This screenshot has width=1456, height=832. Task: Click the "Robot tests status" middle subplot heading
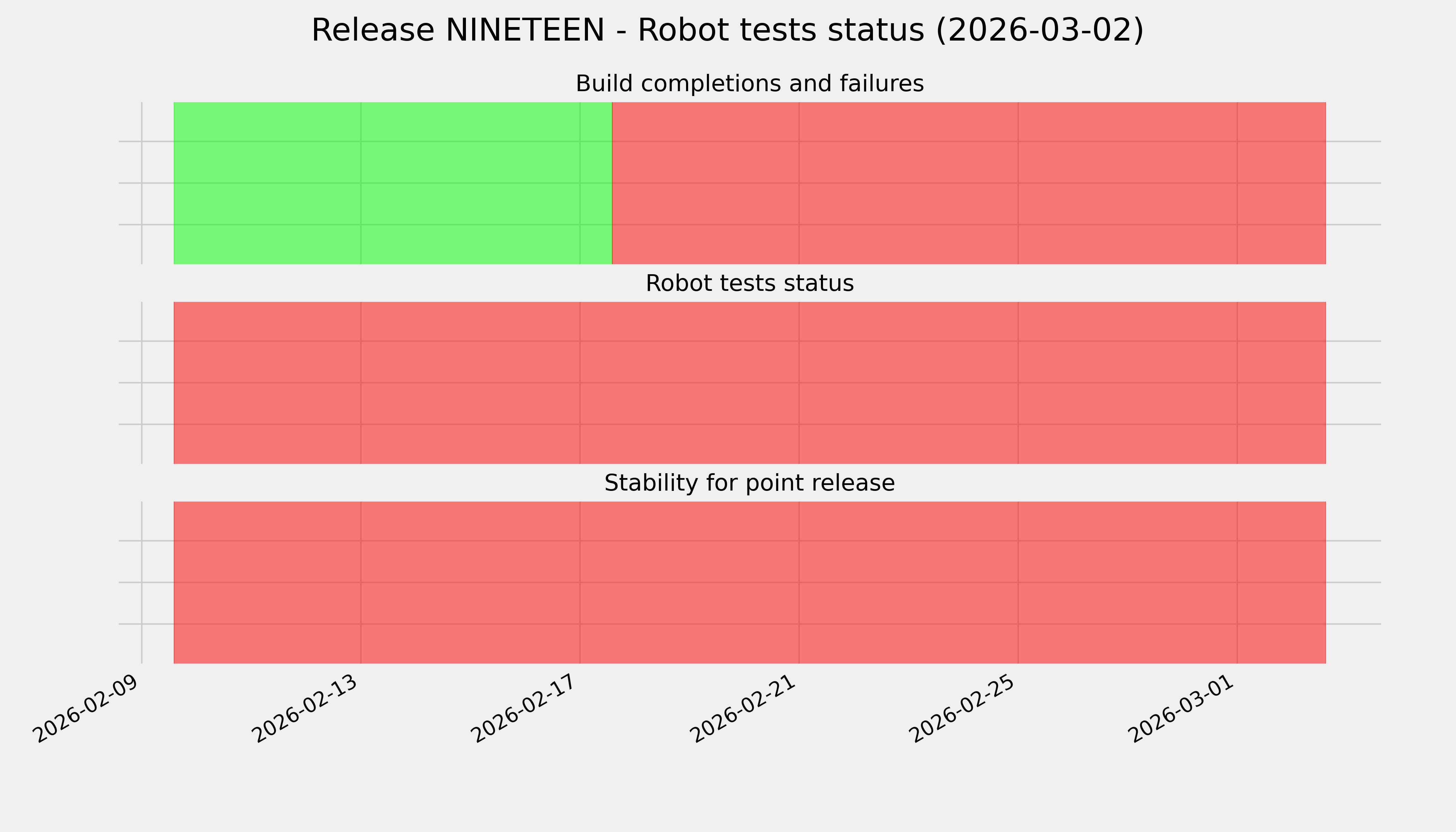[x=749, y=284]
